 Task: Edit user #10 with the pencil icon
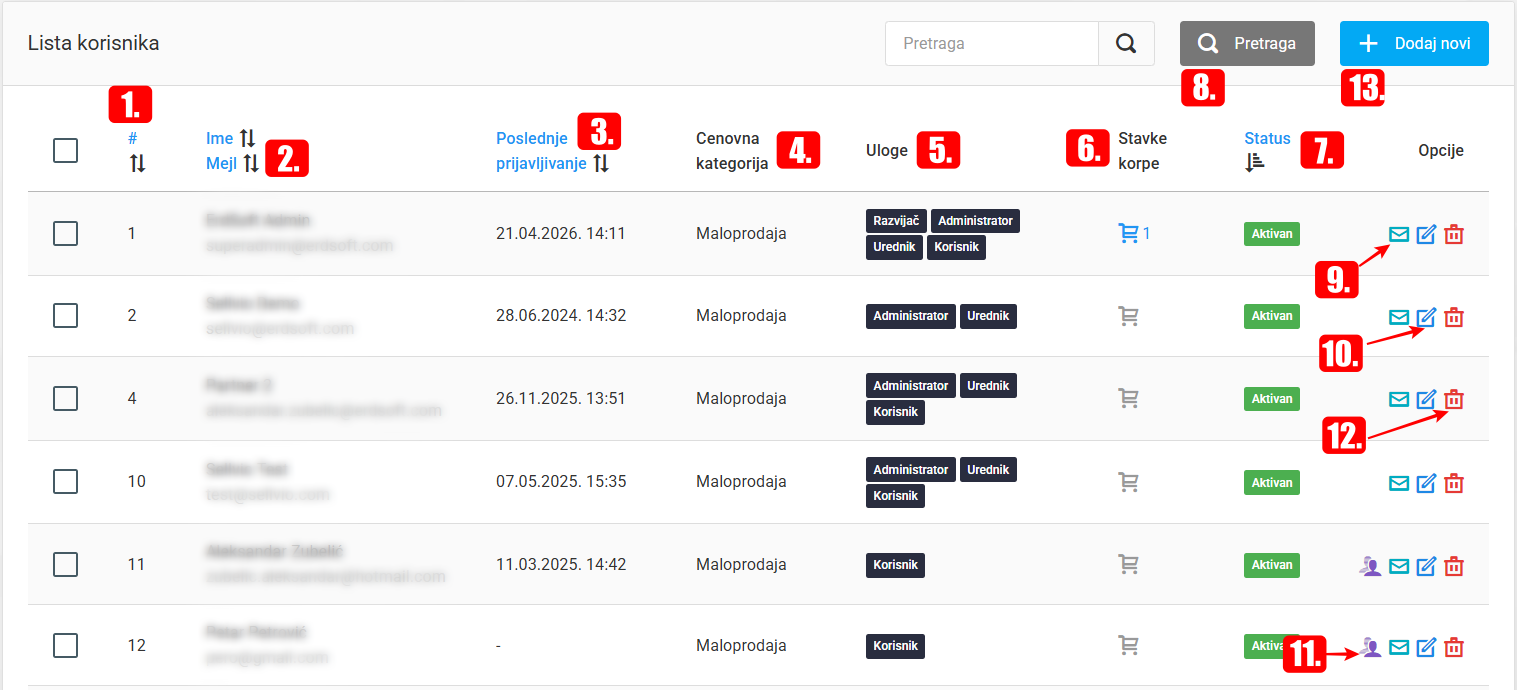point(1427,483)
